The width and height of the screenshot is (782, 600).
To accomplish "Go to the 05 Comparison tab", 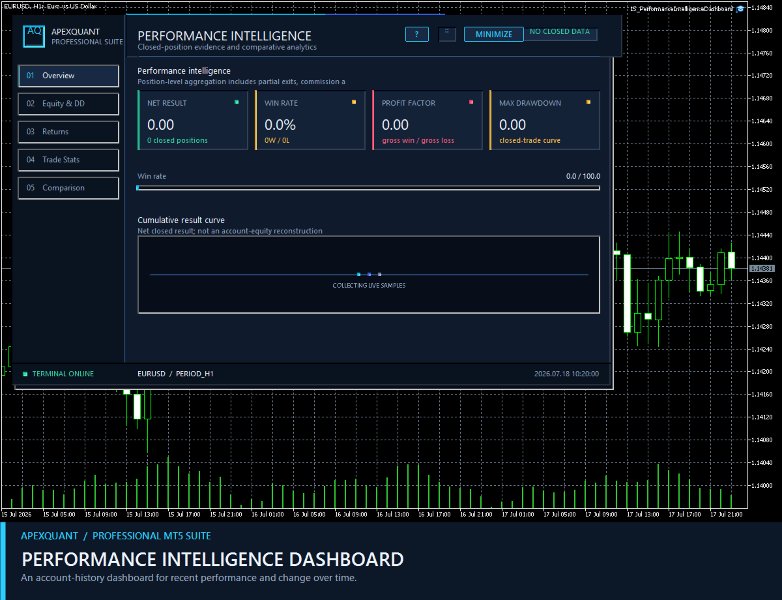I will click(x=68, y=188).
